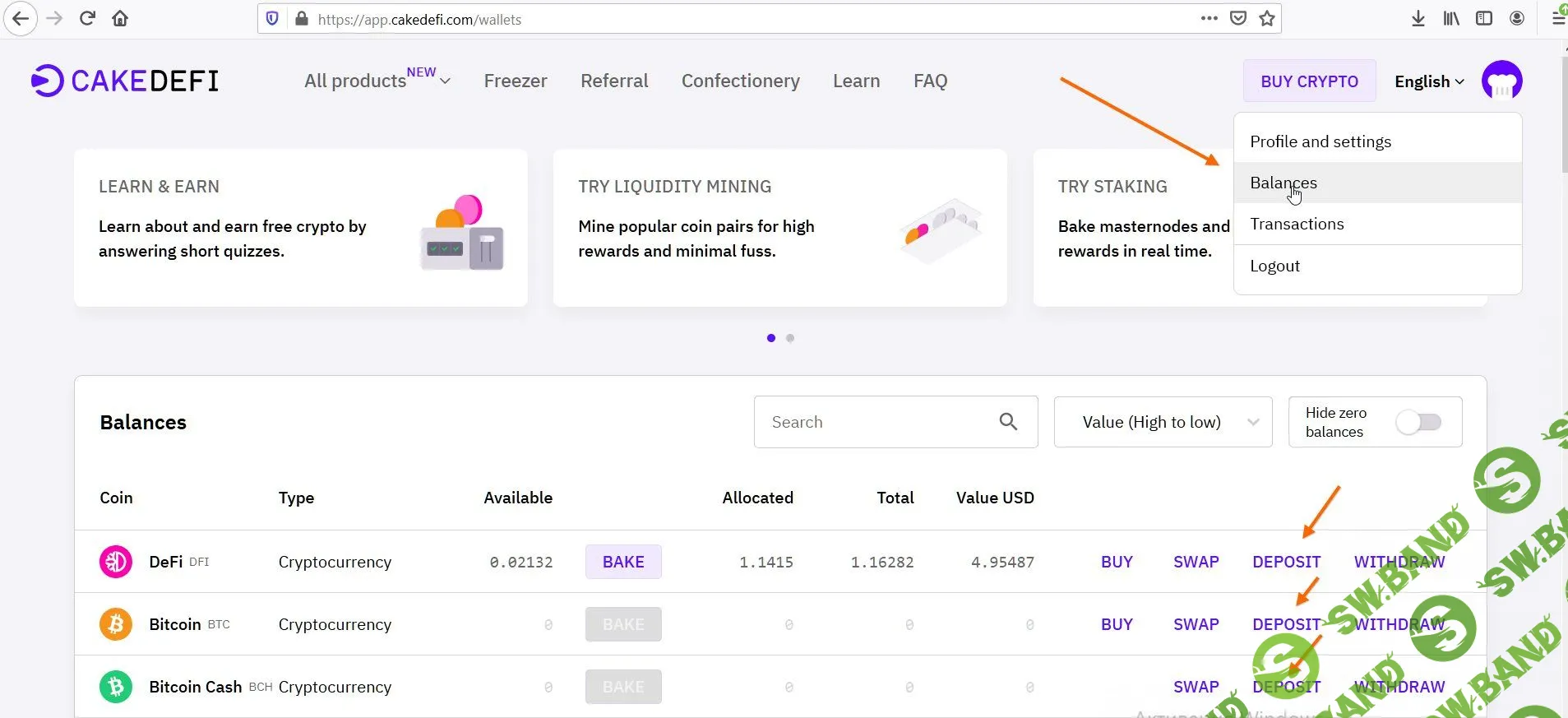Click the search magnifier icon
Screen dimensions: 1568x718
[1008, 422]
